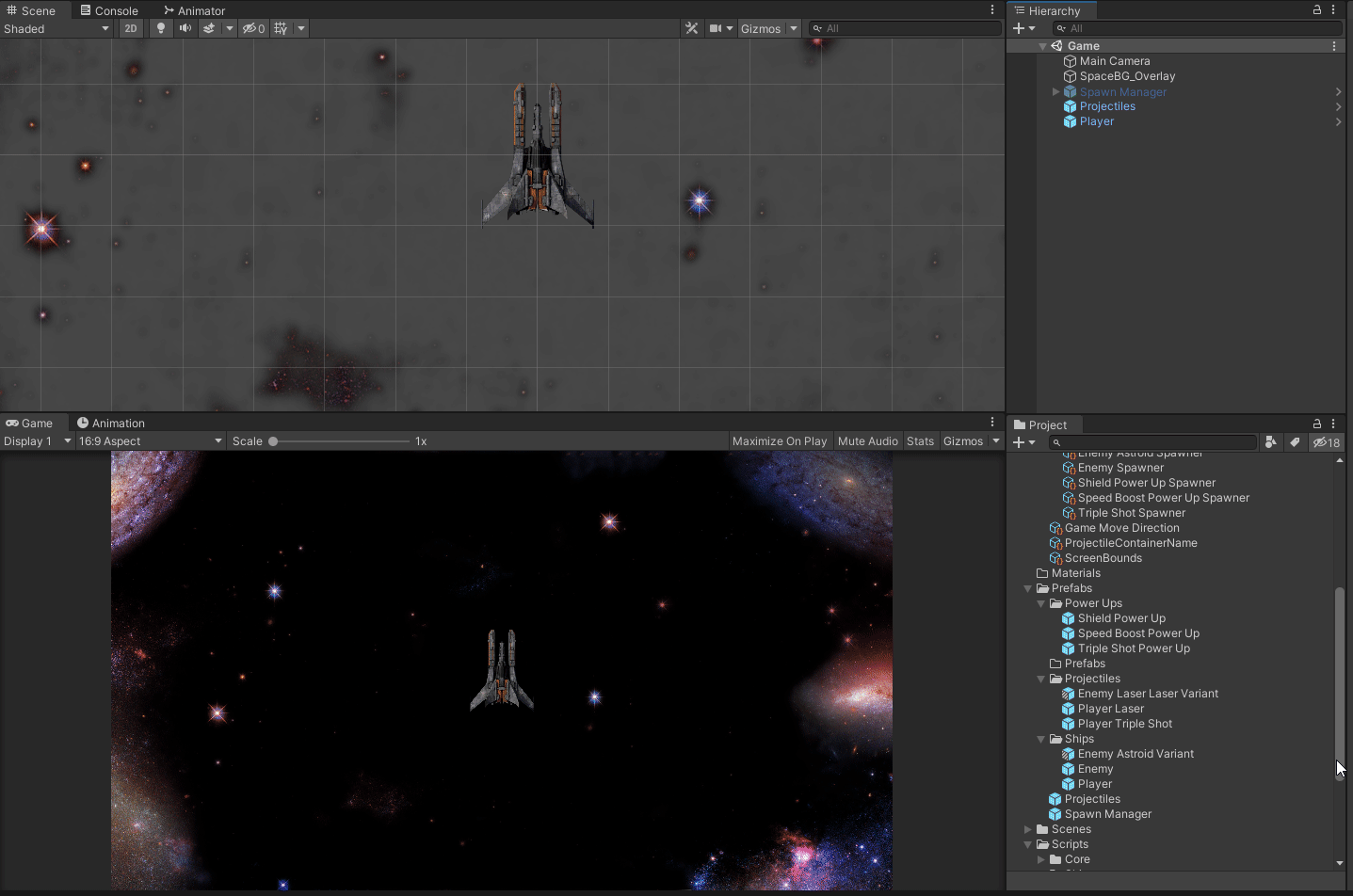Switch to the Console tab

109,10
